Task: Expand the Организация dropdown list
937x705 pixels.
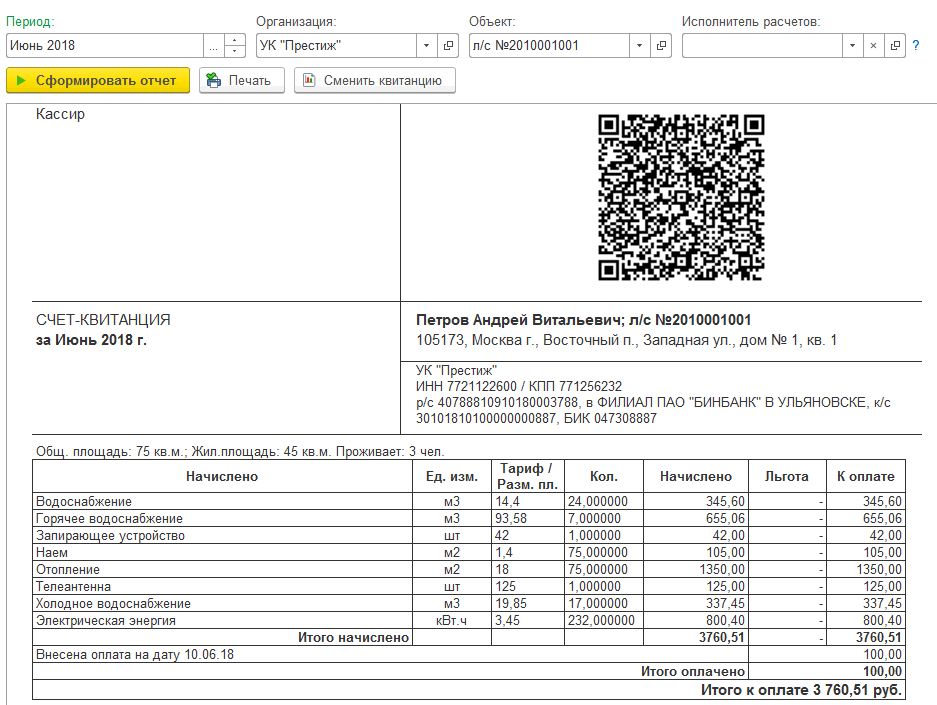Action: coord(427,45)
